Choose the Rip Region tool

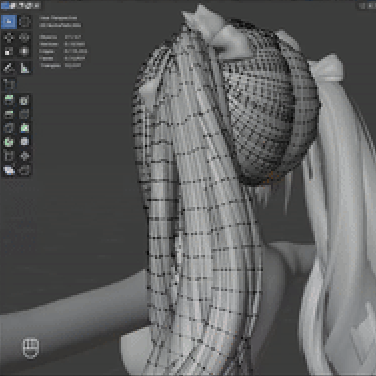tap(24, 170)
